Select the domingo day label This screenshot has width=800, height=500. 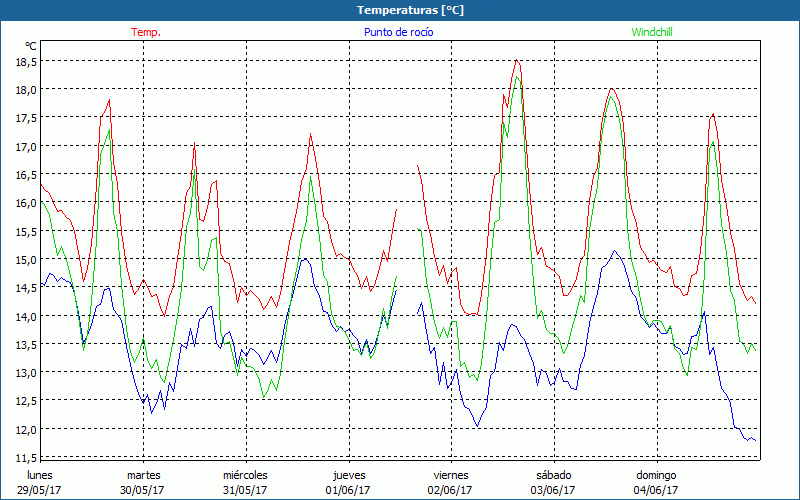point(656,475)
